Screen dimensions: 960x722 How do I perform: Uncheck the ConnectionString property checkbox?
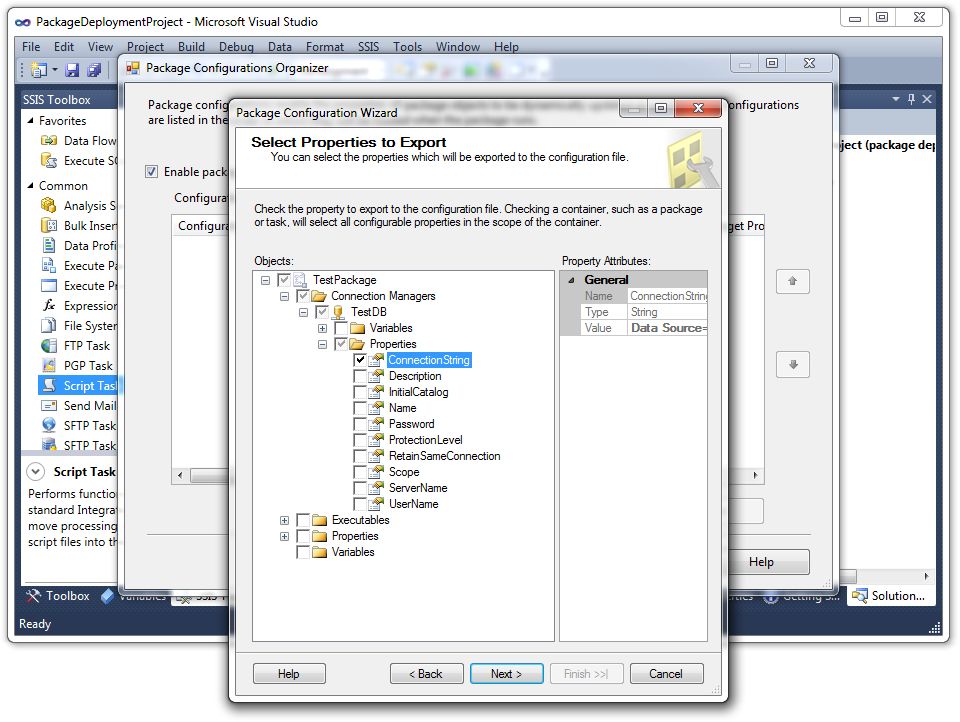tap(360, 360)
